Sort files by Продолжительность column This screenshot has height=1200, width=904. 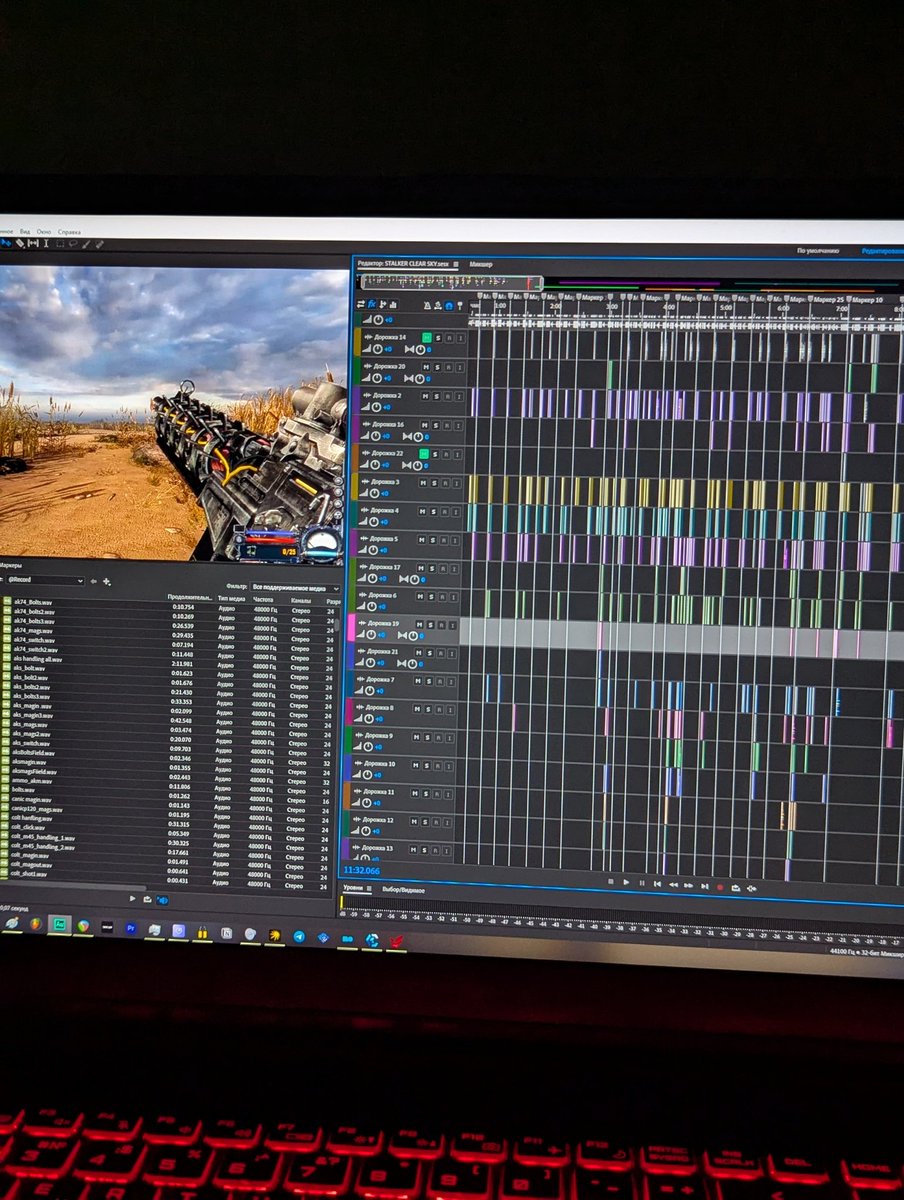(x=190, y=597)
